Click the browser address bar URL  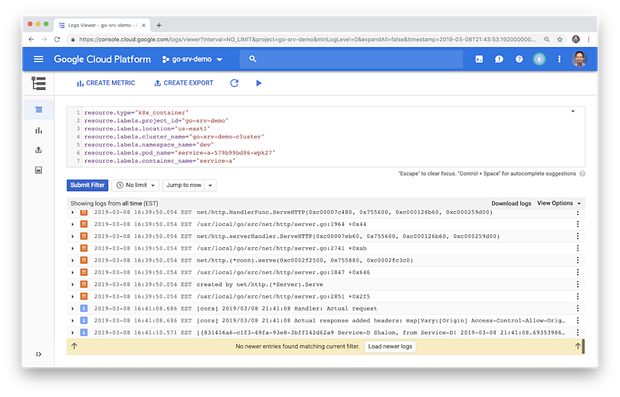tap(307, 39)
